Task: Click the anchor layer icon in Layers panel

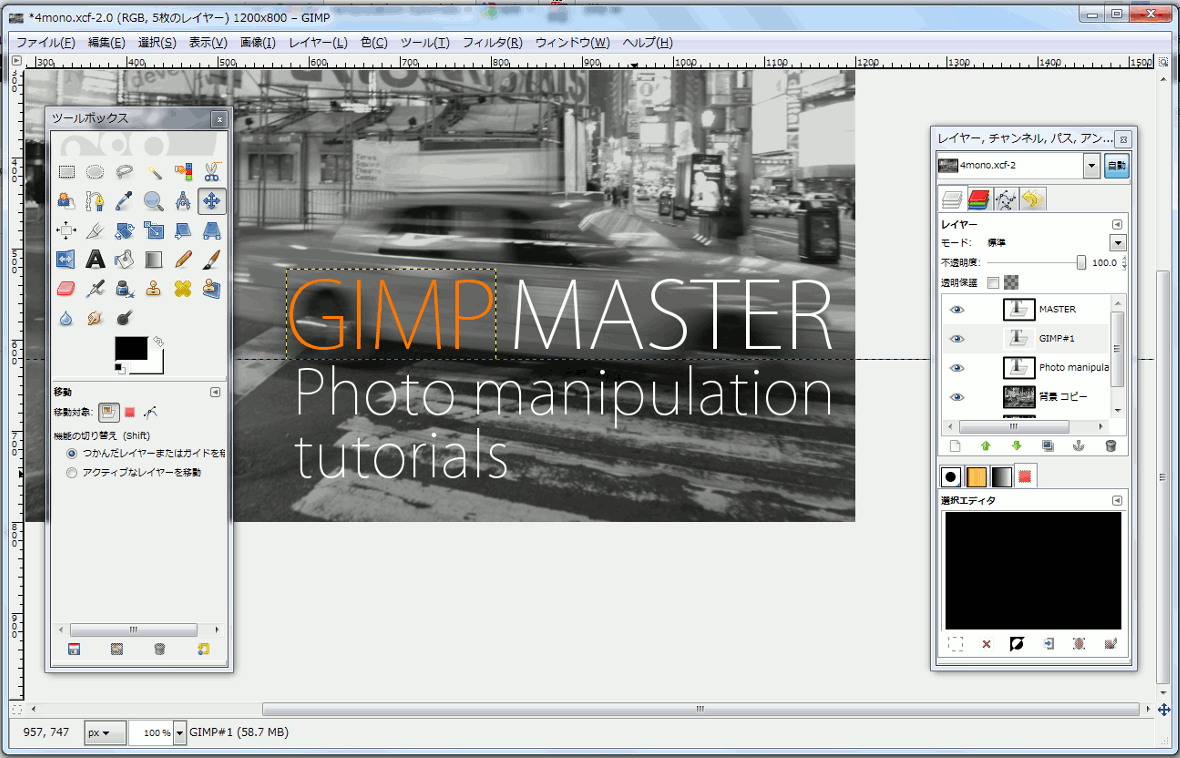Action: (x=1079, y=446)
